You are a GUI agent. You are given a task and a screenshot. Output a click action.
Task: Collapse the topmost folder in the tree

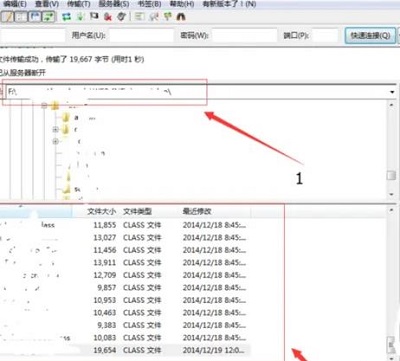44,106
